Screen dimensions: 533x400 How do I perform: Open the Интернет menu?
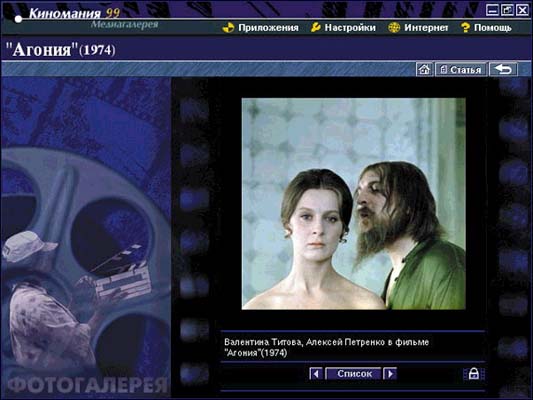point(426,28)
